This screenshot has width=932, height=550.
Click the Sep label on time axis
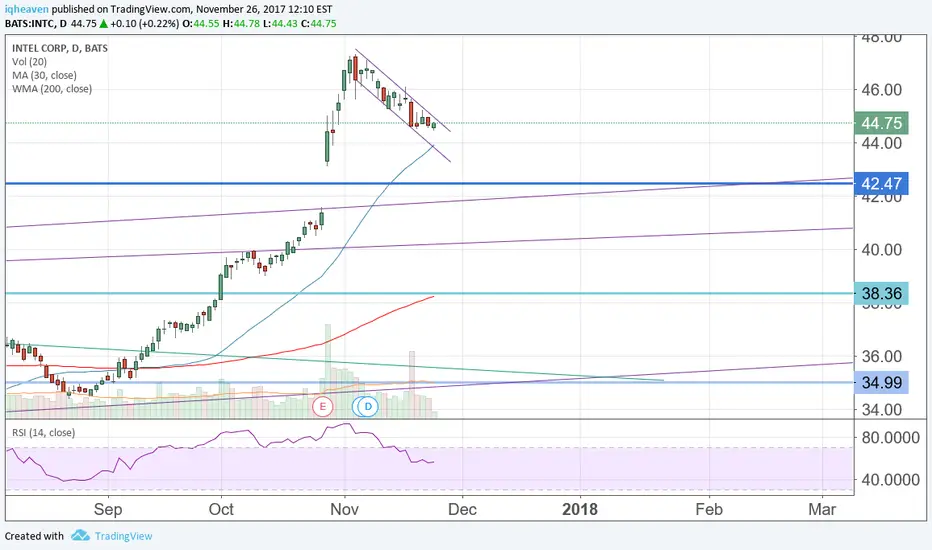[x=108, y=510]
